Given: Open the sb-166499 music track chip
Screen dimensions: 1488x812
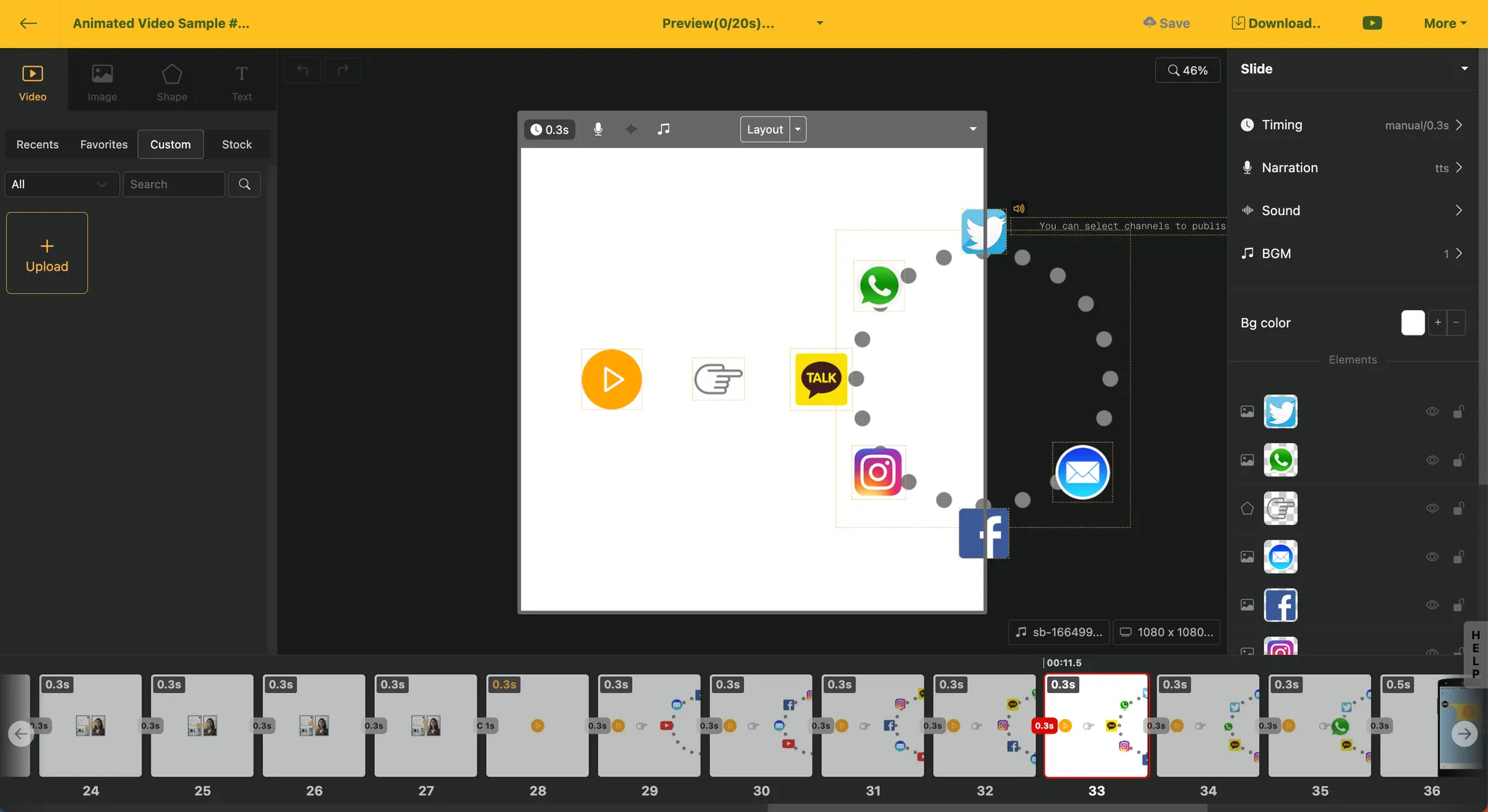Looking at the screenshot, I should [x=1059, y=632].
